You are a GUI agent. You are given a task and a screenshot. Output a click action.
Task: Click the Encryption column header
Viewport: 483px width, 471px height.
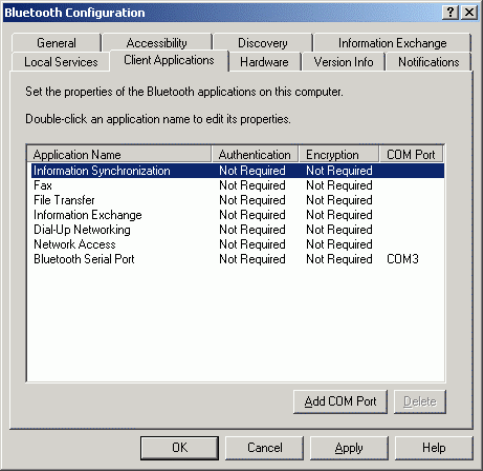coord(339,154)
